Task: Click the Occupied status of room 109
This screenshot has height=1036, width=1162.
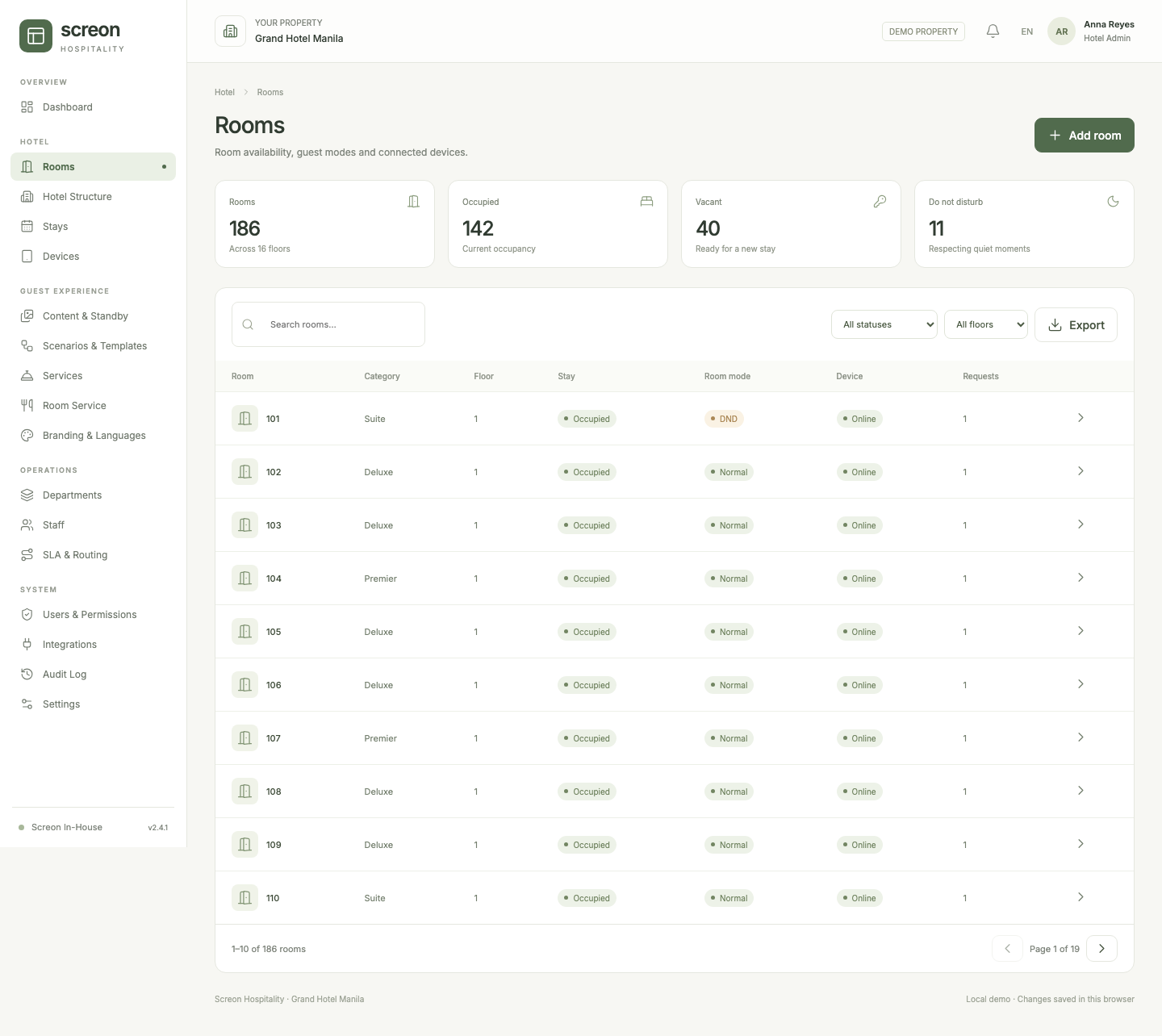Action: click(587, 845)
